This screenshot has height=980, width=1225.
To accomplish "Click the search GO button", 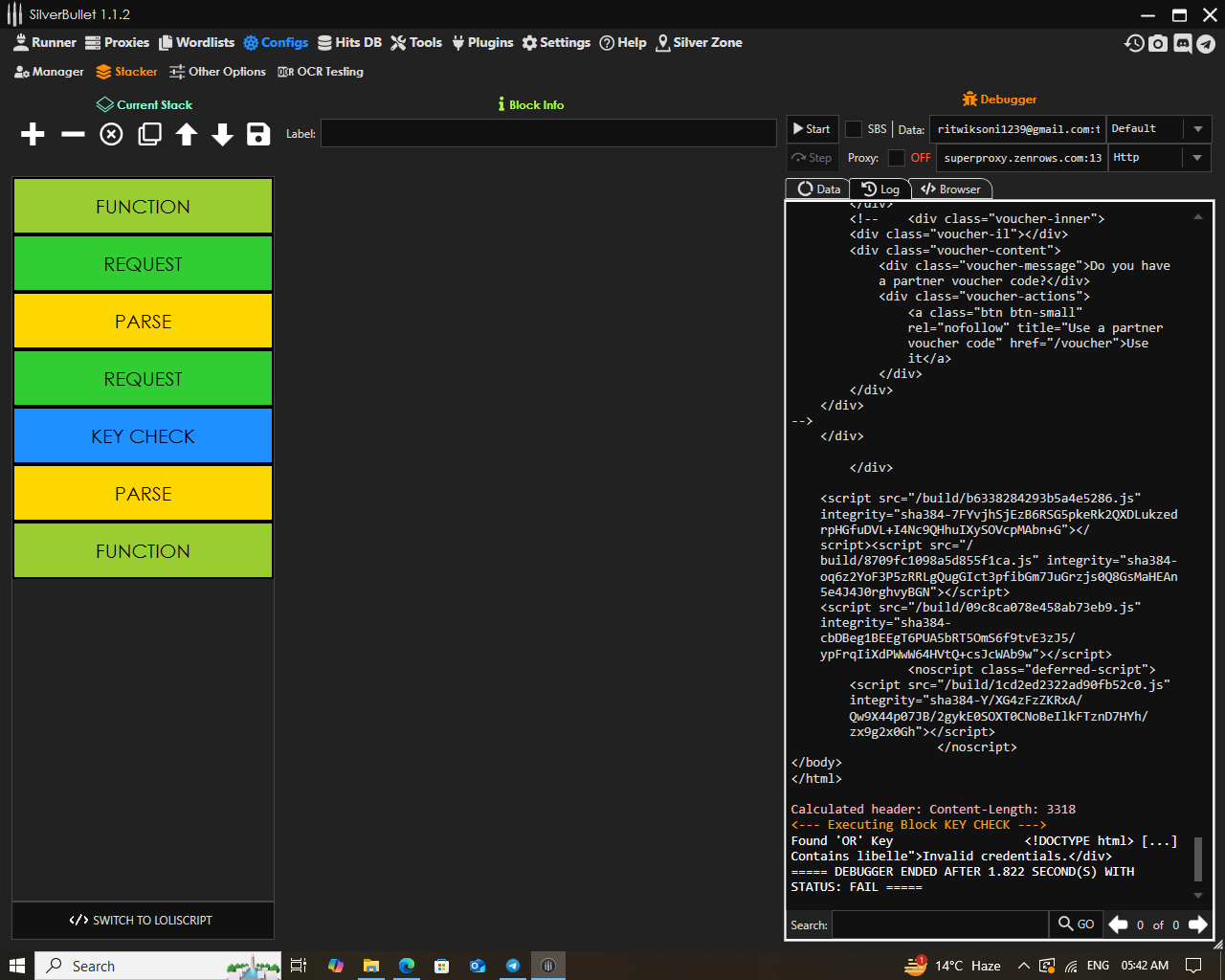I will click(x=1077, y=924).
